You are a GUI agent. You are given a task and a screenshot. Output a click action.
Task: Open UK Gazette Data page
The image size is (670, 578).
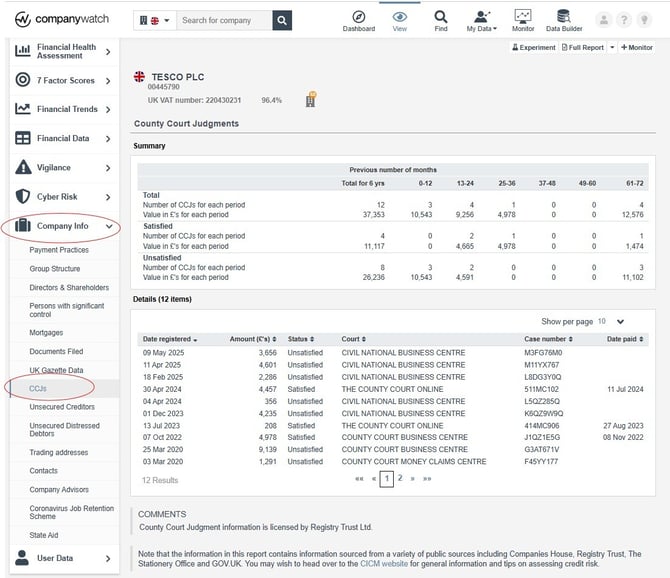pos(56,370)
